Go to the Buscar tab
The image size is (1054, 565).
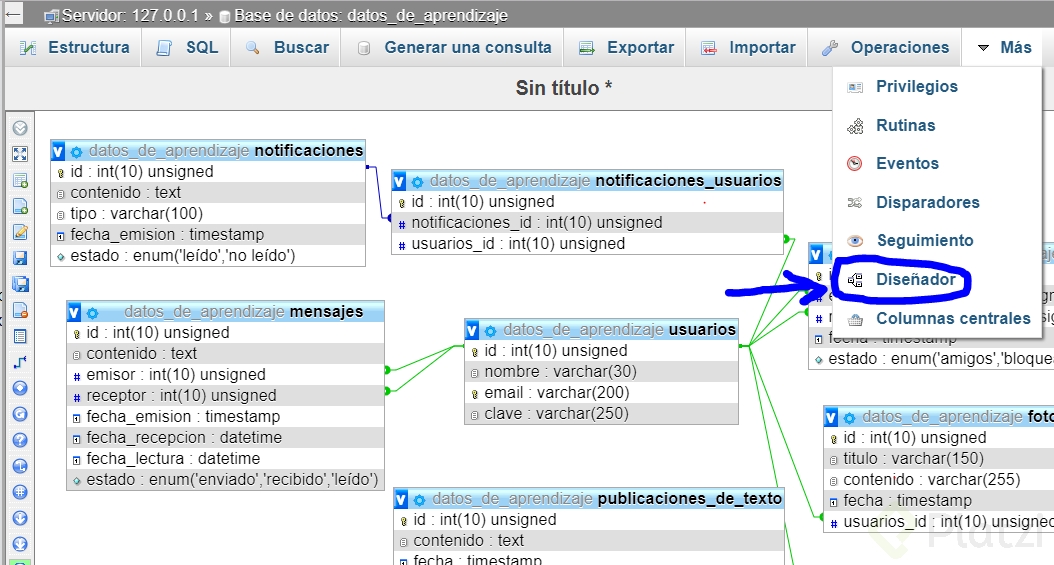click(x=287, y=48)
